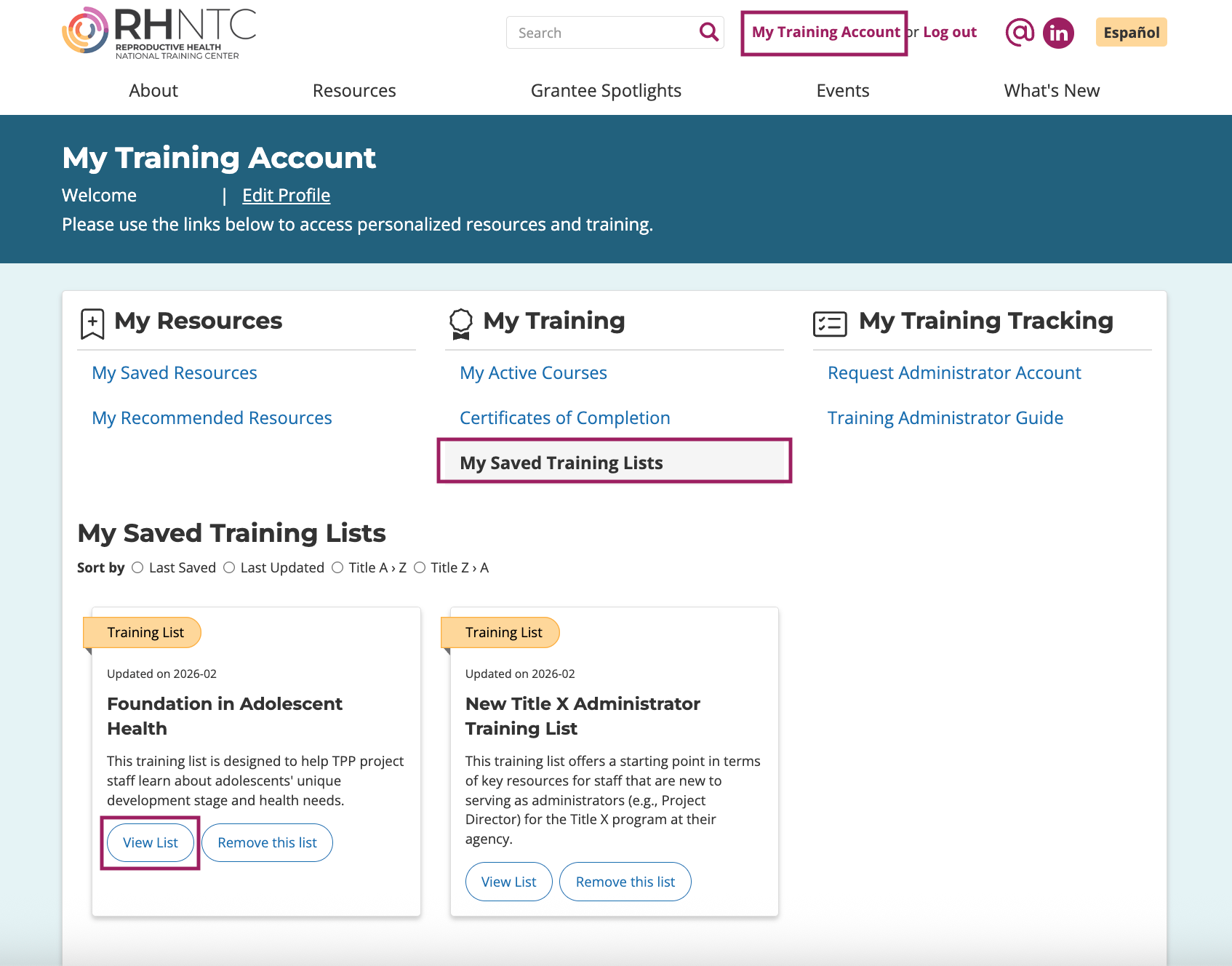Open the email contact icon
1232x966 pixels.
(x=1020, y=32)
